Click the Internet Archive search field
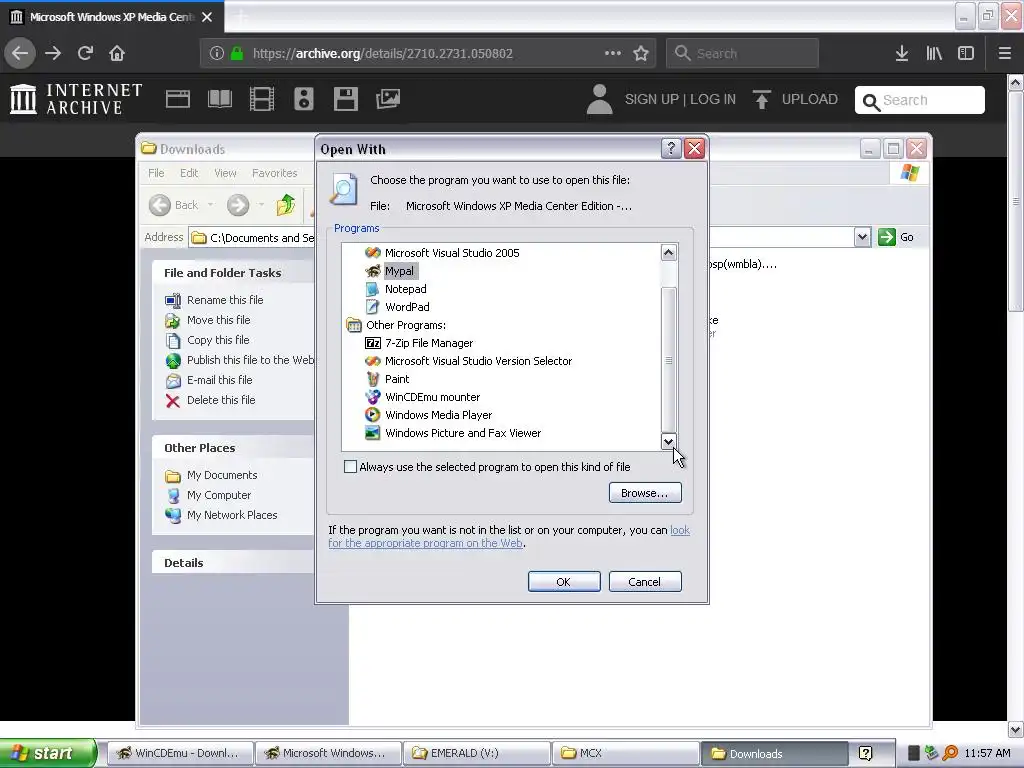1024x768 pixels. click(x=920, y=100)
